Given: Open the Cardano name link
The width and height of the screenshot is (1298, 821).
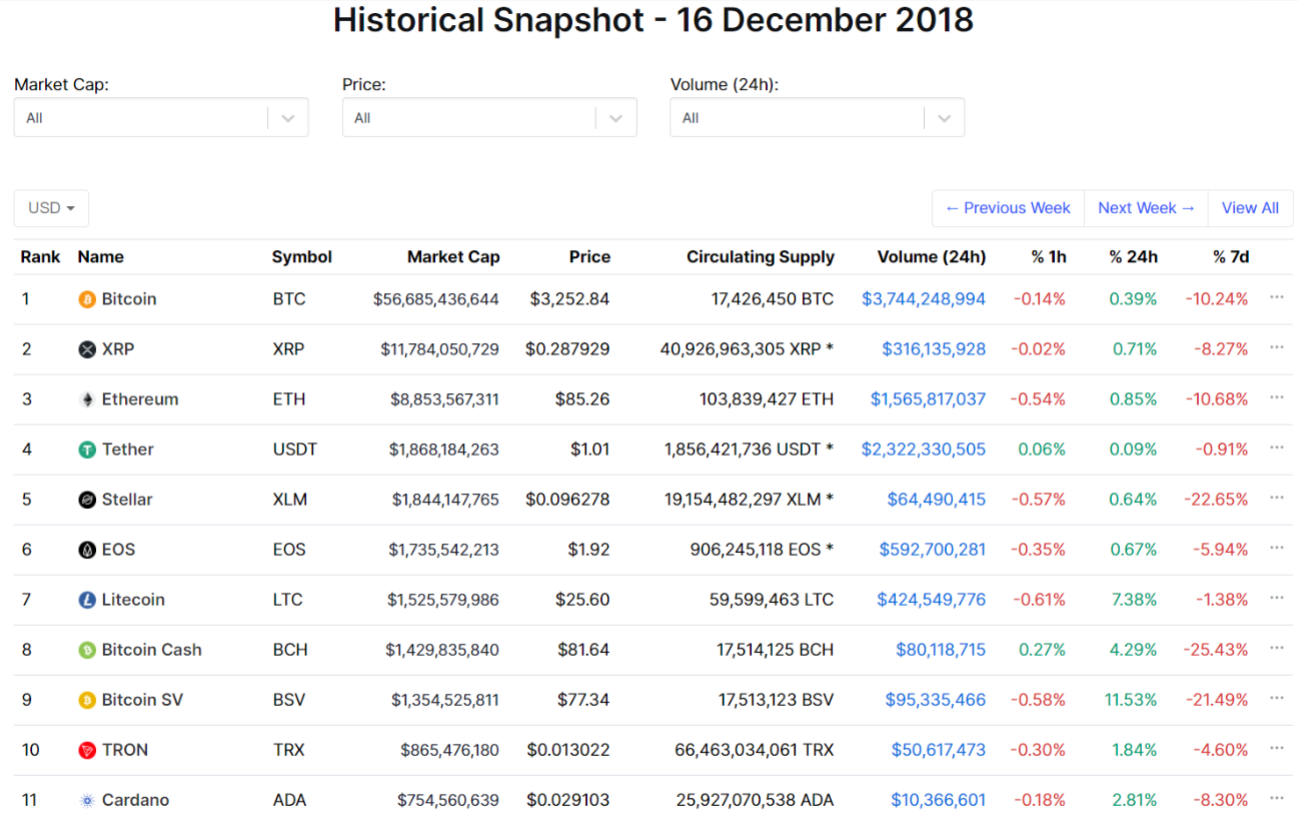Looking at the screenshot, I should coord(135,800).
